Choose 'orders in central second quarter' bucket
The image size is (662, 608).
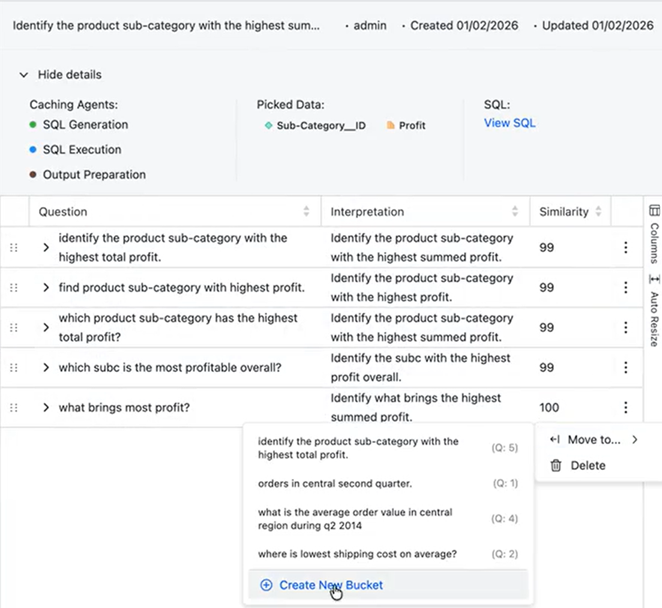[334, 483]
